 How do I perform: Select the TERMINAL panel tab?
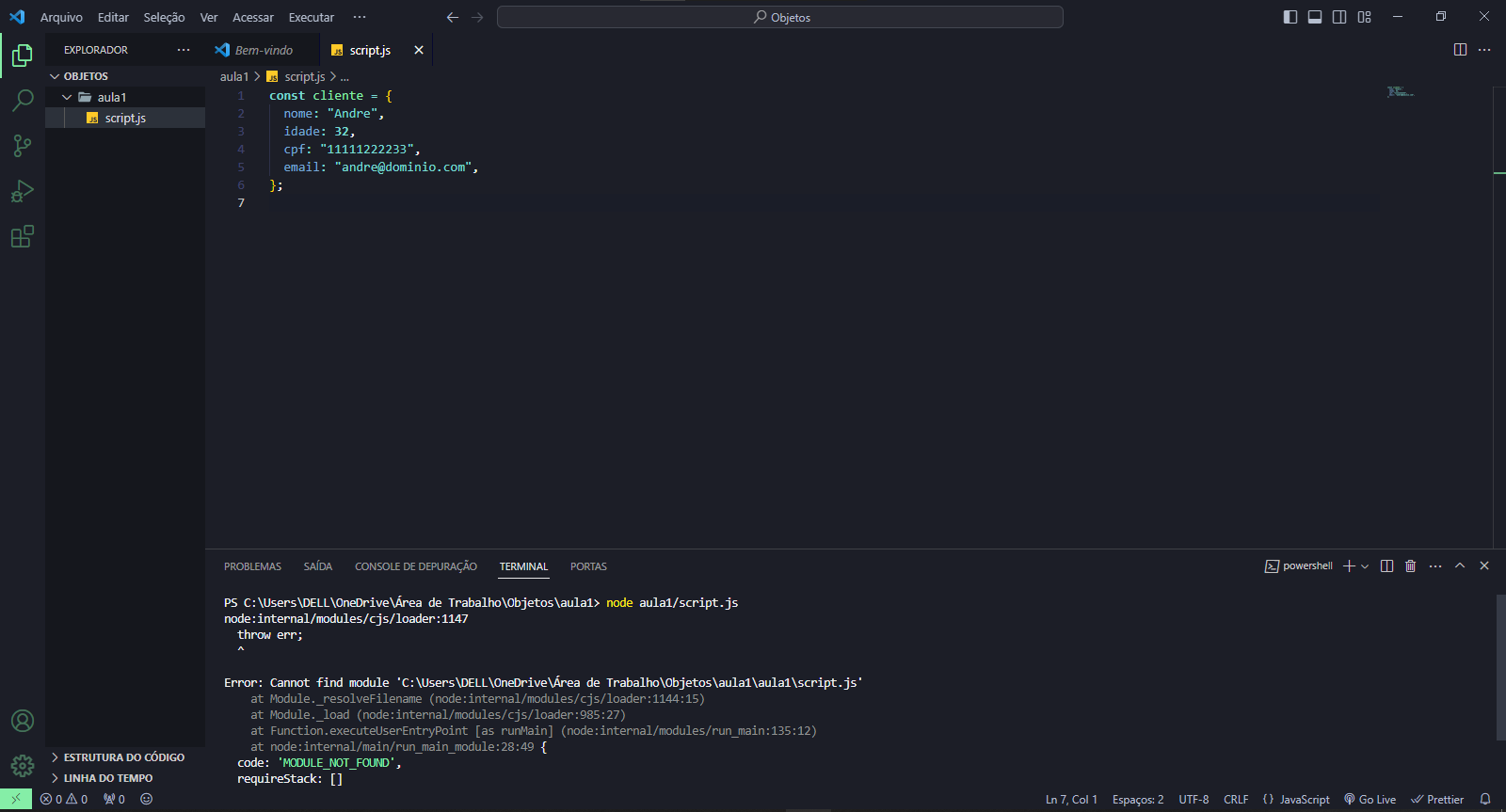[523, 566]
